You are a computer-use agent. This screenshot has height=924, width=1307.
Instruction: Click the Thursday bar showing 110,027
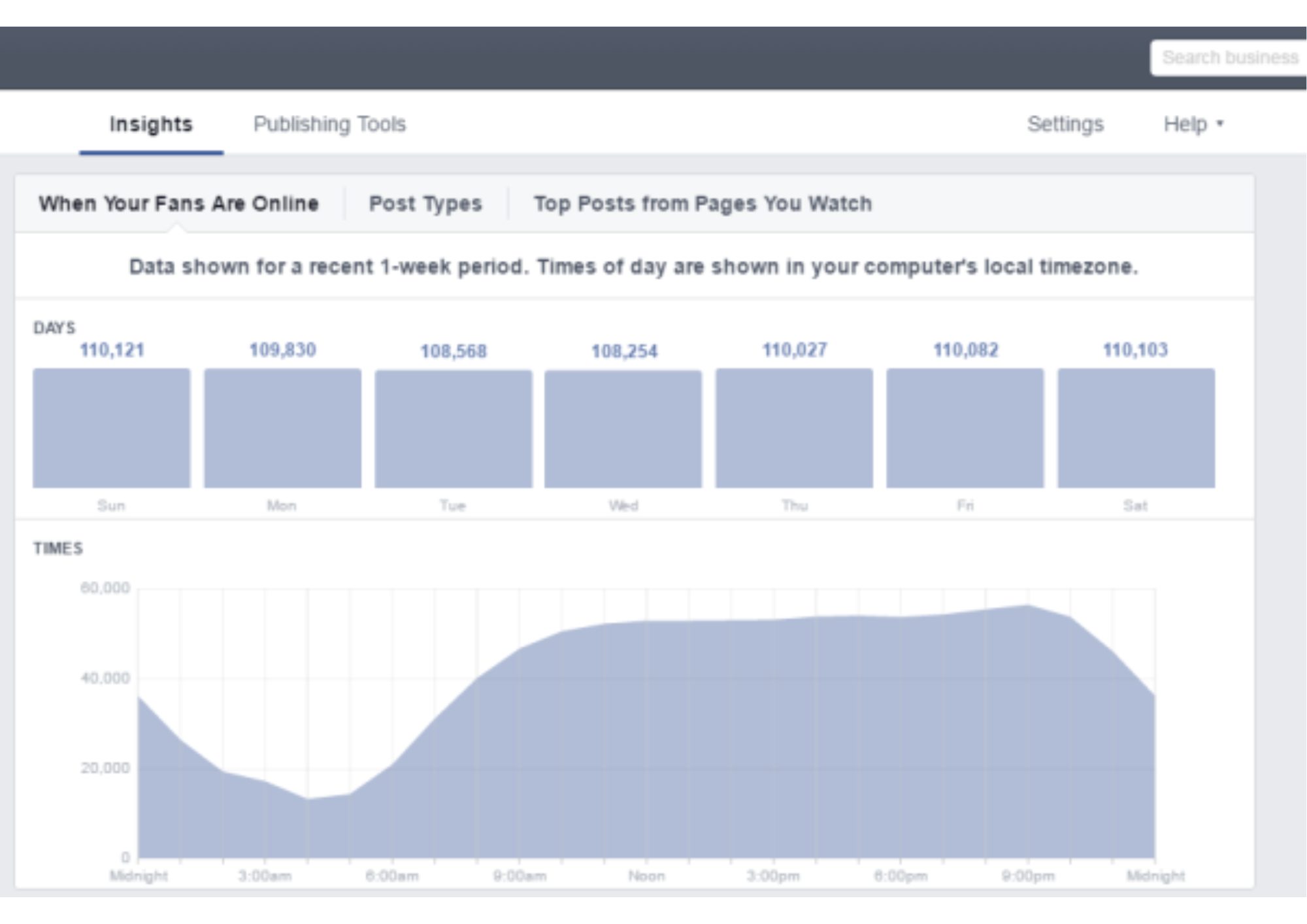click(x=794, y=428)
